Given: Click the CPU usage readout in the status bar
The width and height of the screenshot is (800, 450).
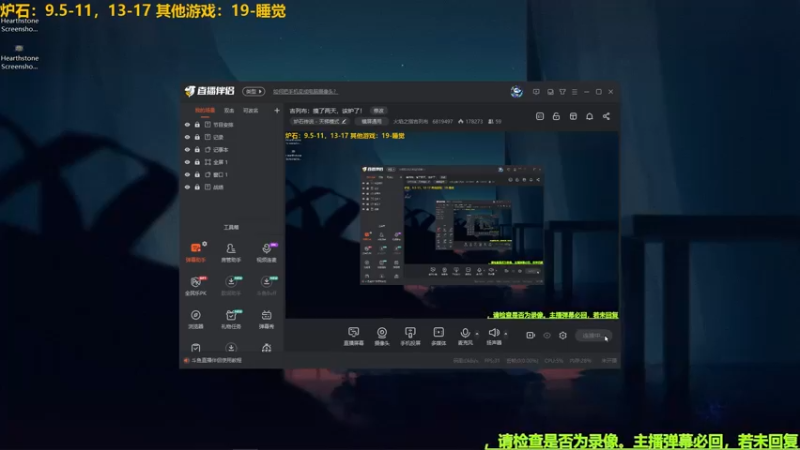Looking at the screenshot, I should (554, 360).
